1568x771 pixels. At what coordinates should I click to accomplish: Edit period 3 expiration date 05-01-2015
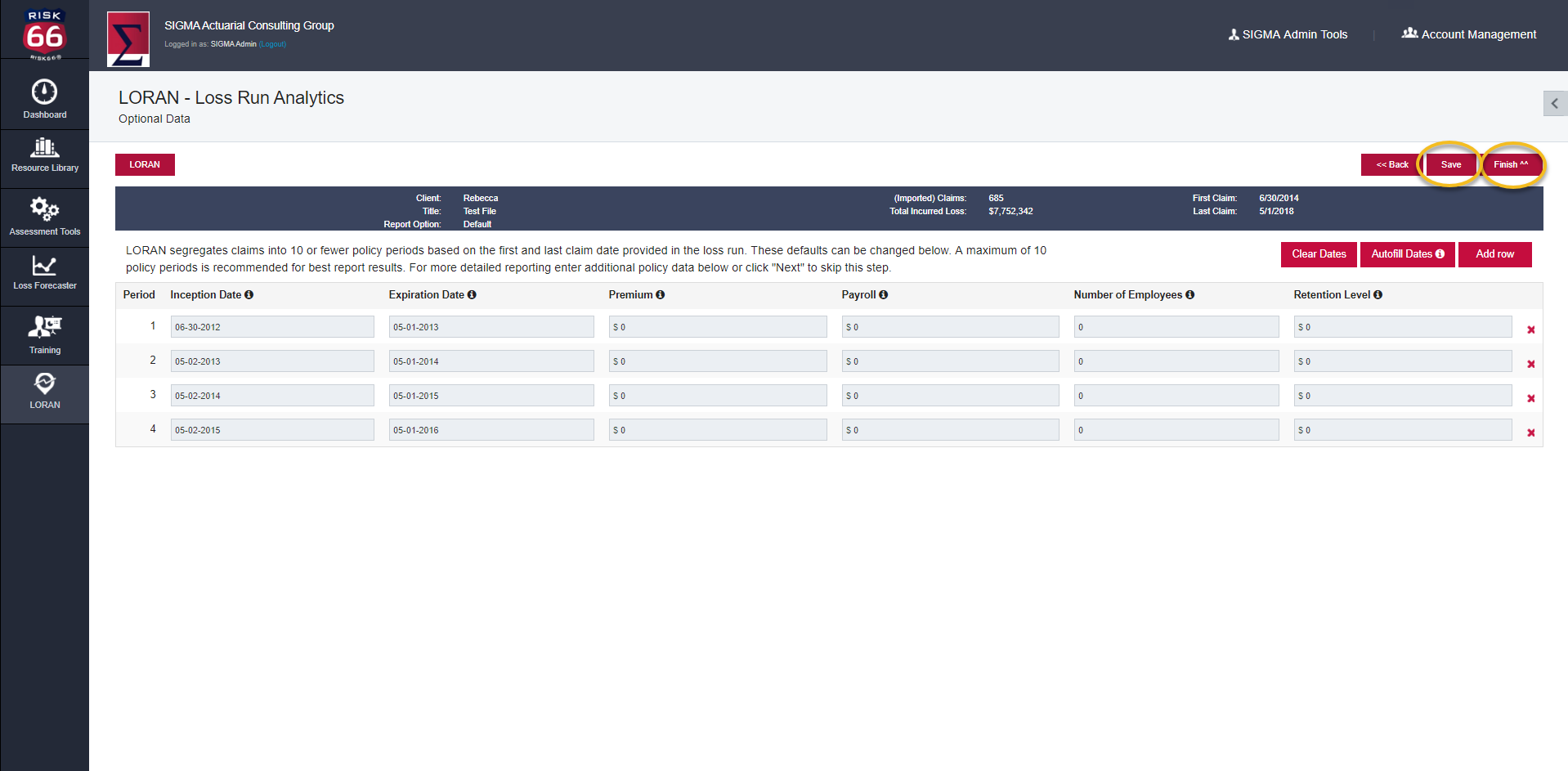pos(491,396)
